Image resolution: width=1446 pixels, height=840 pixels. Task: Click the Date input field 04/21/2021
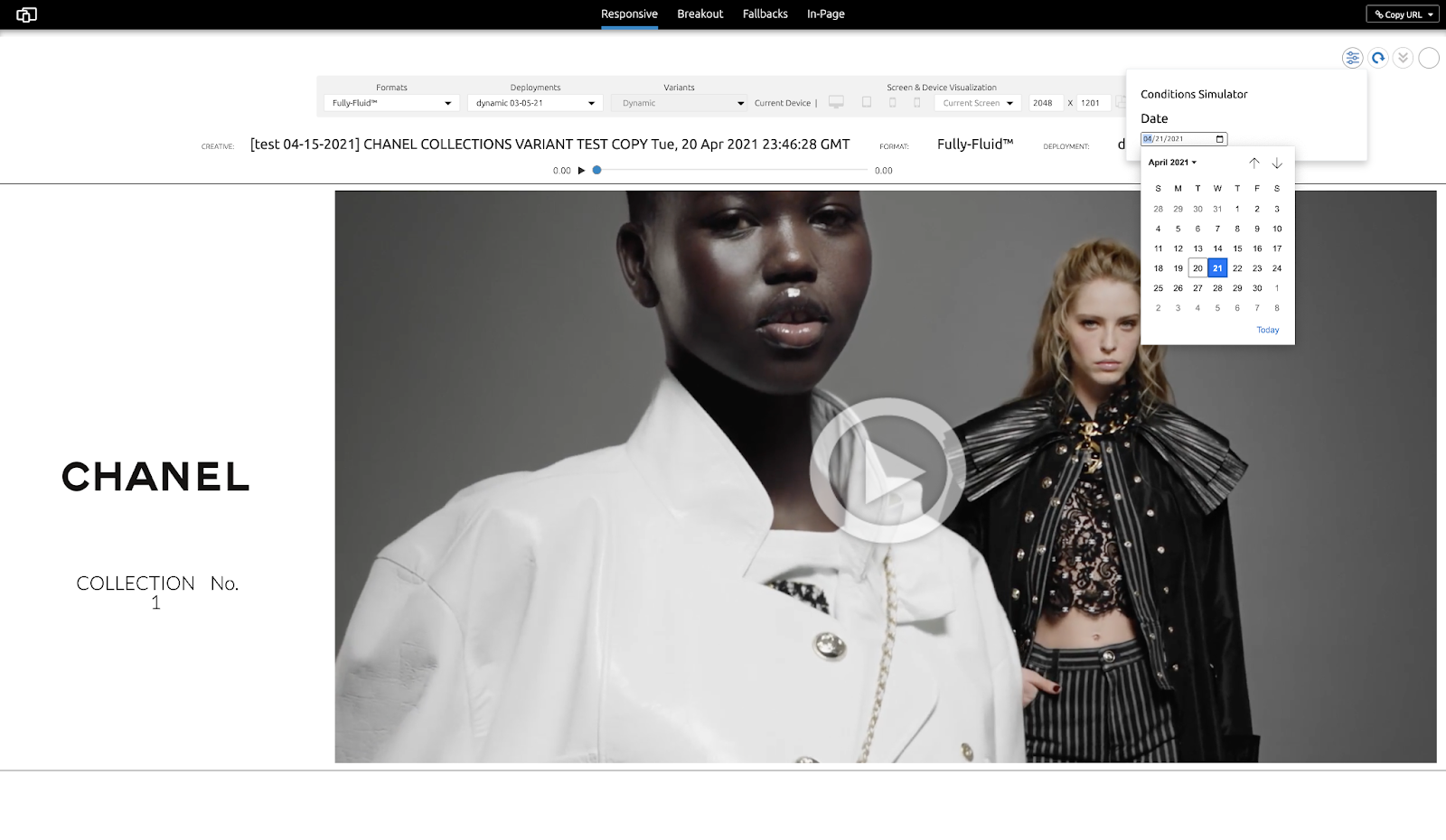(x=1184, y=139)
